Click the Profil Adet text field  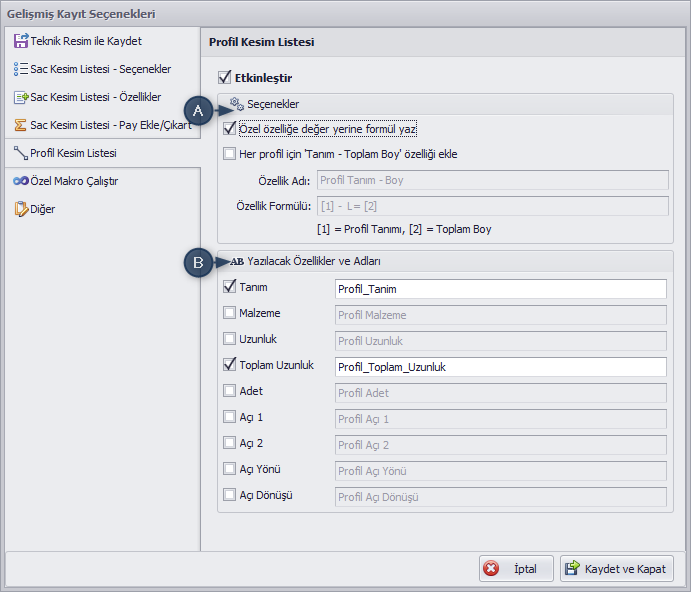tap(501, 393)
